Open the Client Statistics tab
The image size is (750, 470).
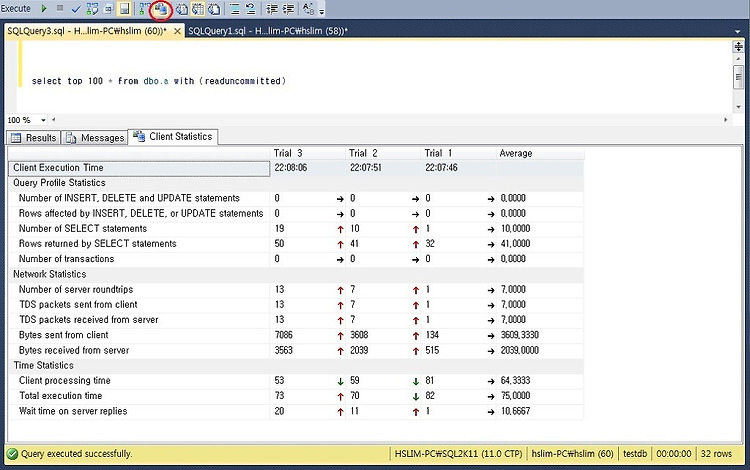(x=173, y=137)
